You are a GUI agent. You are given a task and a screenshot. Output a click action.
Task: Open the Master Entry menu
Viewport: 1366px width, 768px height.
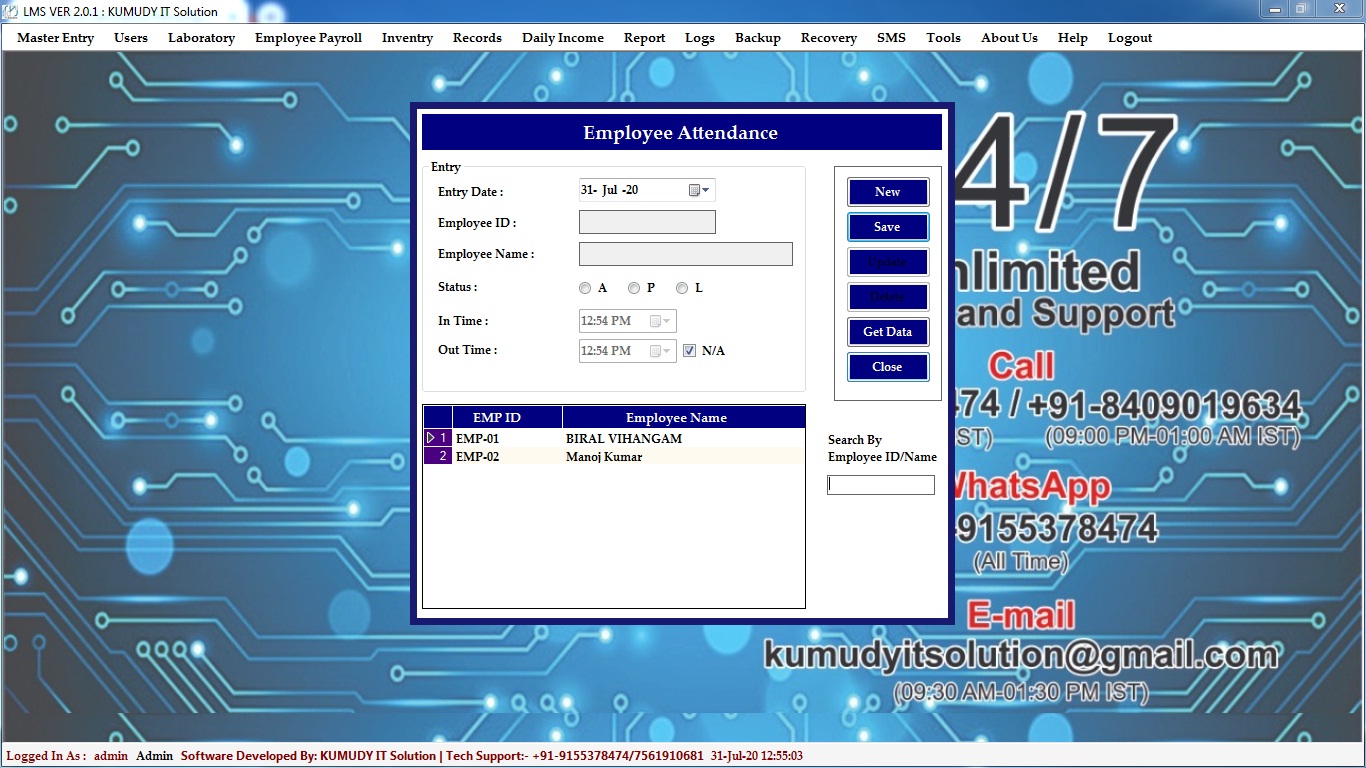tap(56, 38)
